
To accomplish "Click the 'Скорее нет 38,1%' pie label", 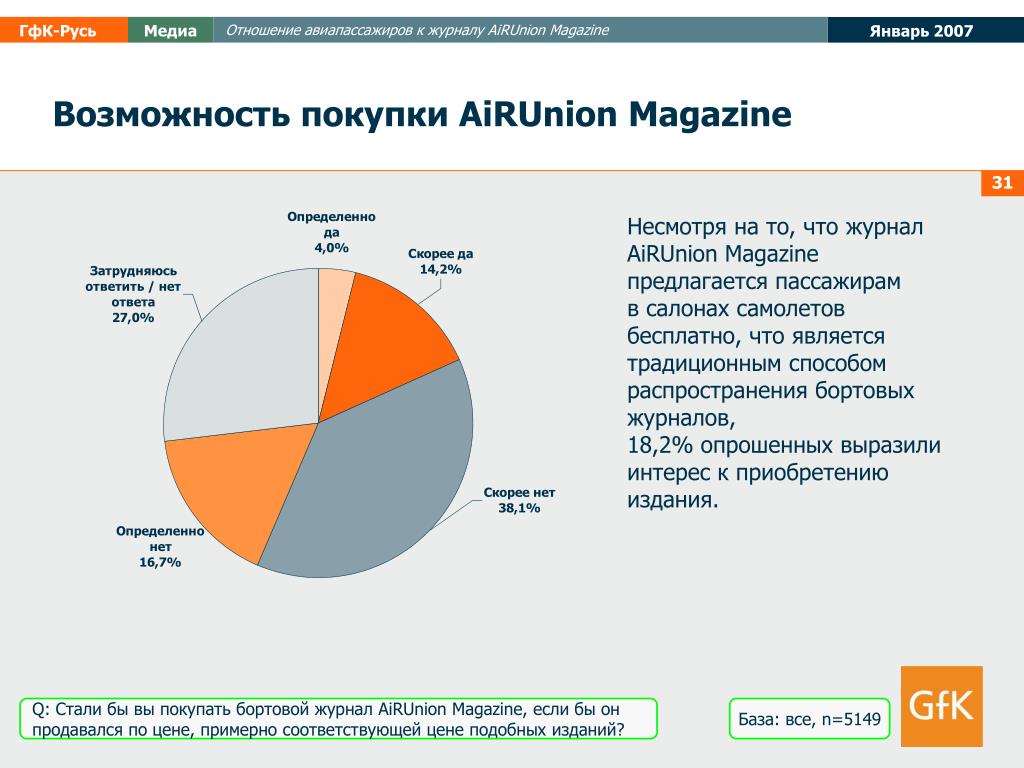I will (x=519, y=500).
